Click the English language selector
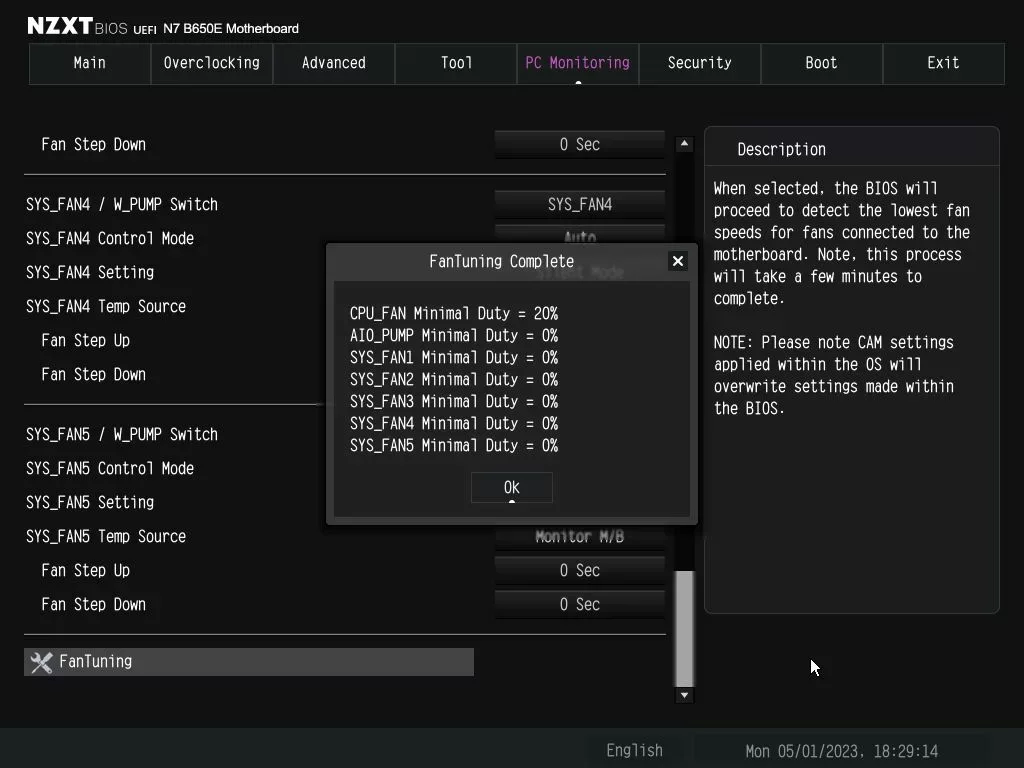Image resolution: width=1024 pixels, height=768 pixels. click(634, 750)
